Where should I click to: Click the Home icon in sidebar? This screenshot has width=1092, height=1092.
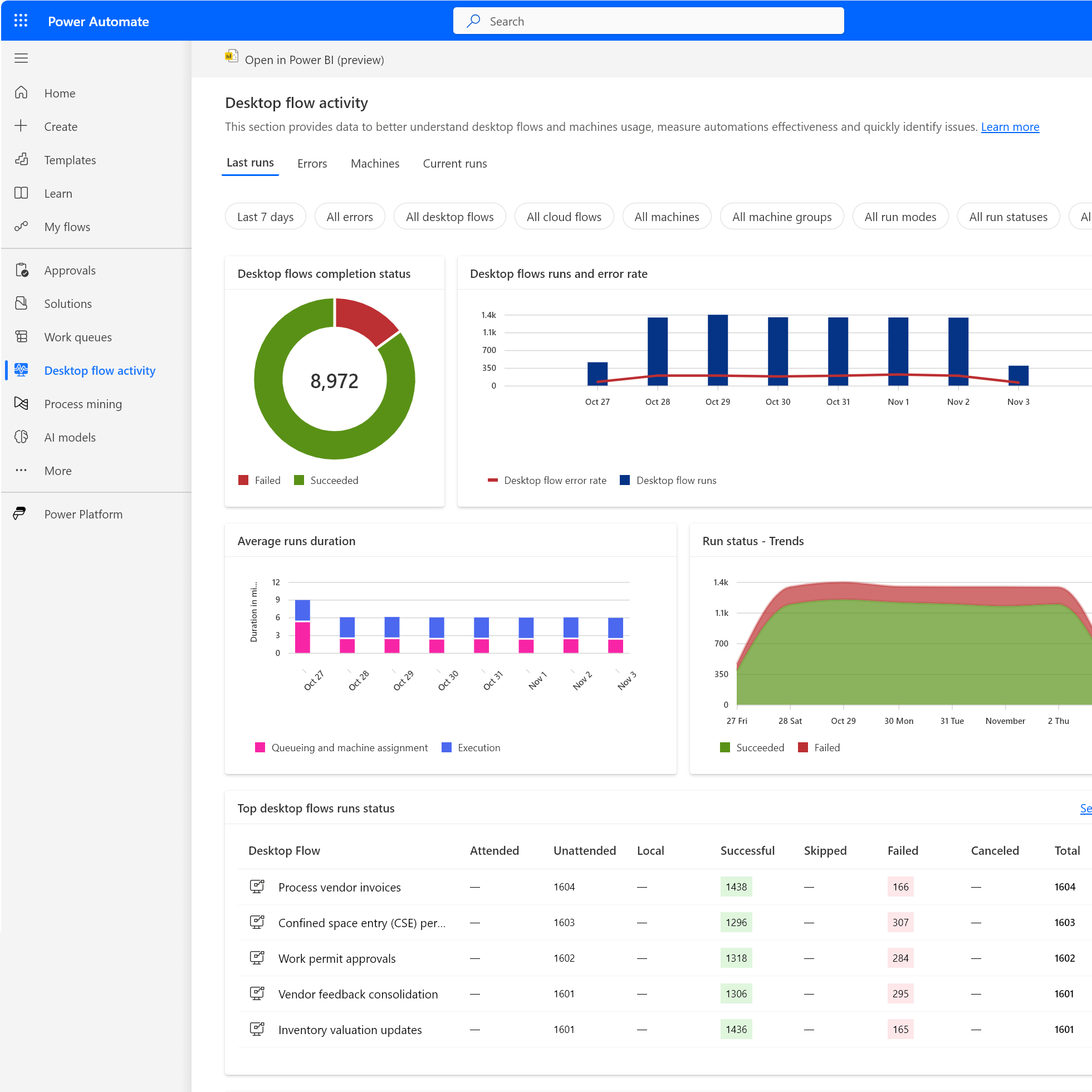point(21,92)
